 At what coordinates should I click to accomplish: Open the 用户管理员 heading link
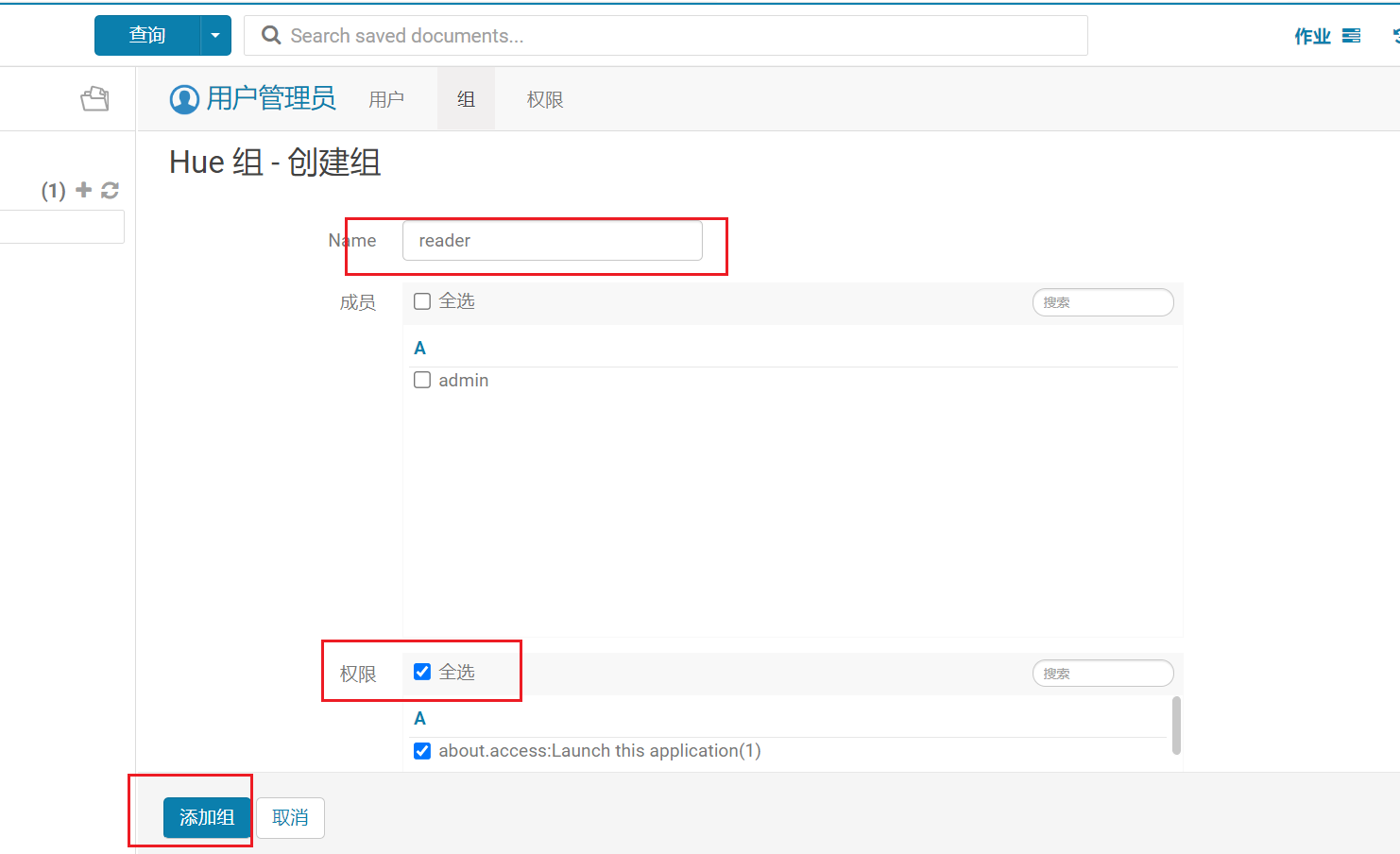tap(271, 98)
